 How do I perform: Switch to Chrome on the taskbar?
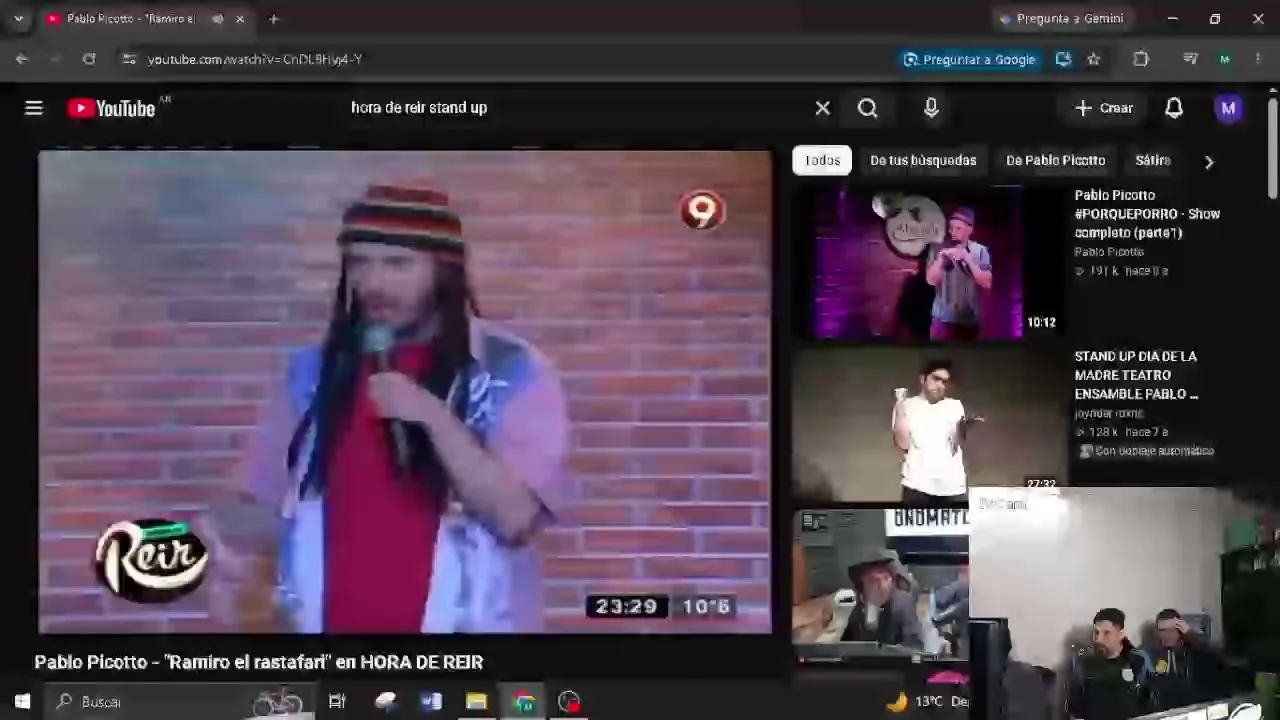pos(523,702)
